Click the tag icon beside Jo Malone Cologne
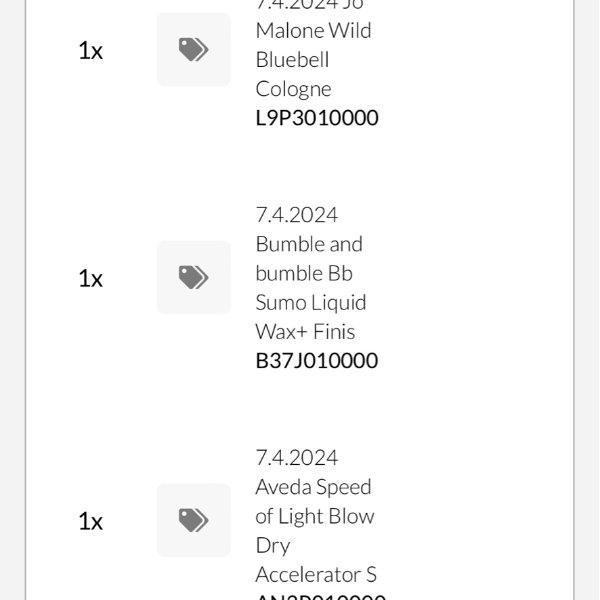Viewport: 600px width, 600px height. pyautogui.click(x=193, y=50)
